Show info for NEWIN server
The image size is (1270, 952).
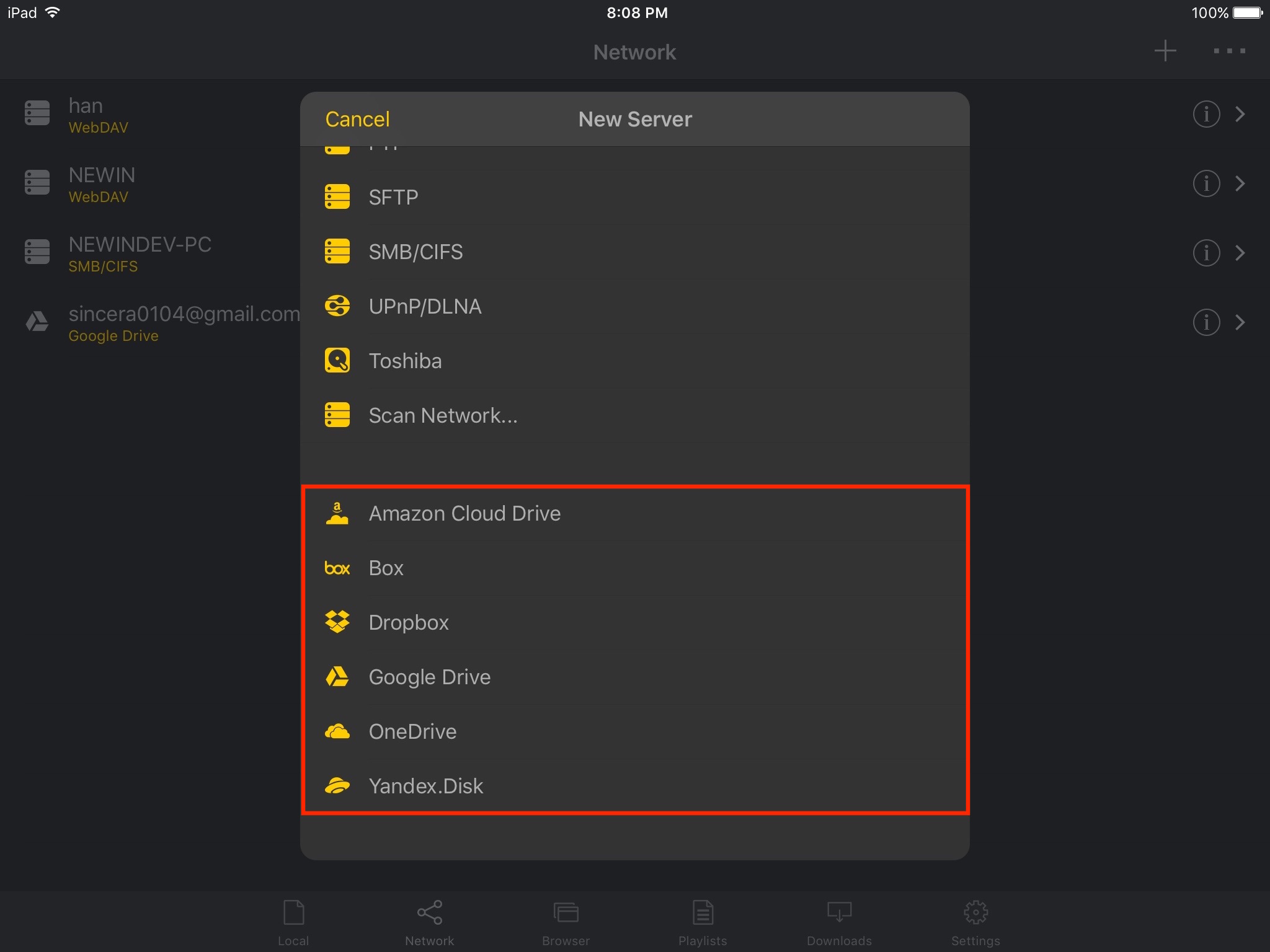point(1206,183)
